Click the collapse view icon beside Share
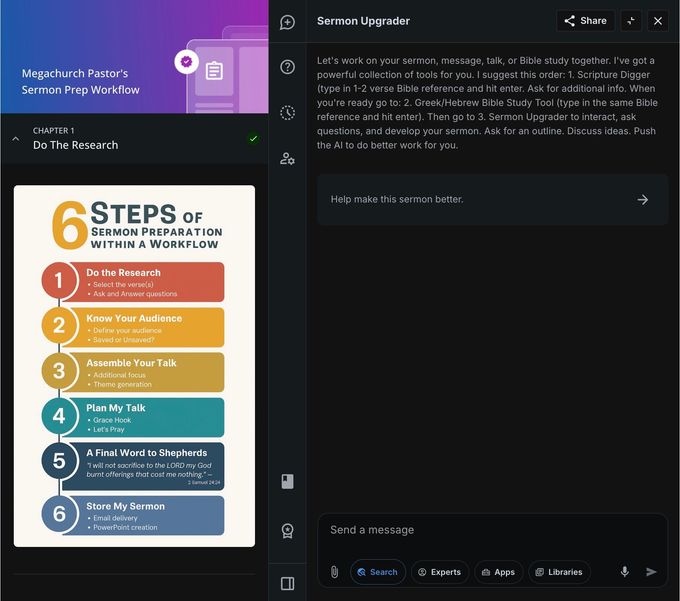The height and width of the screenshot is (601, 680). pyautogui.click(x=631, y=21)
